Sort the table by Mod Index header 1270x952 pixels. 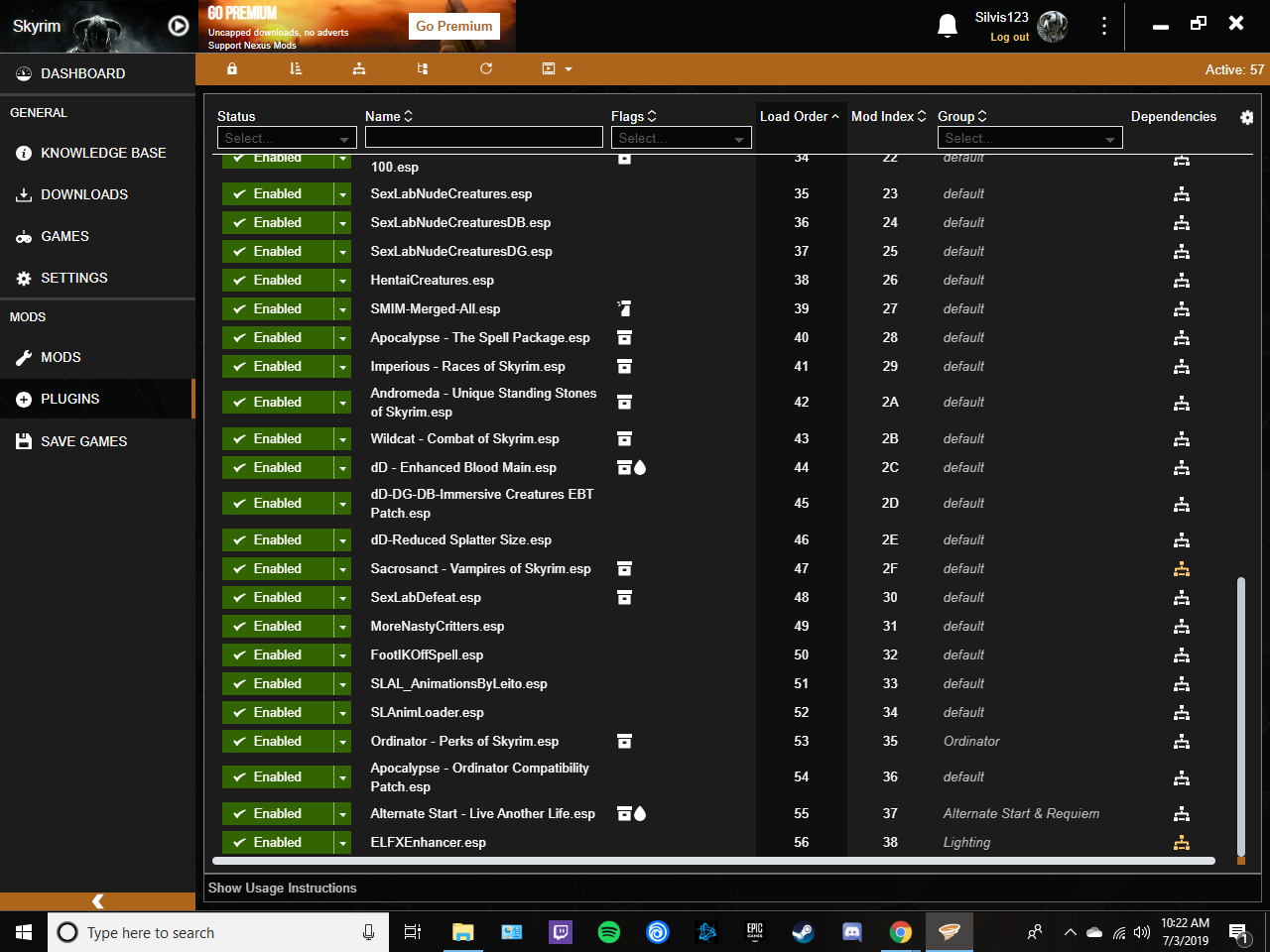pos(889,116)
